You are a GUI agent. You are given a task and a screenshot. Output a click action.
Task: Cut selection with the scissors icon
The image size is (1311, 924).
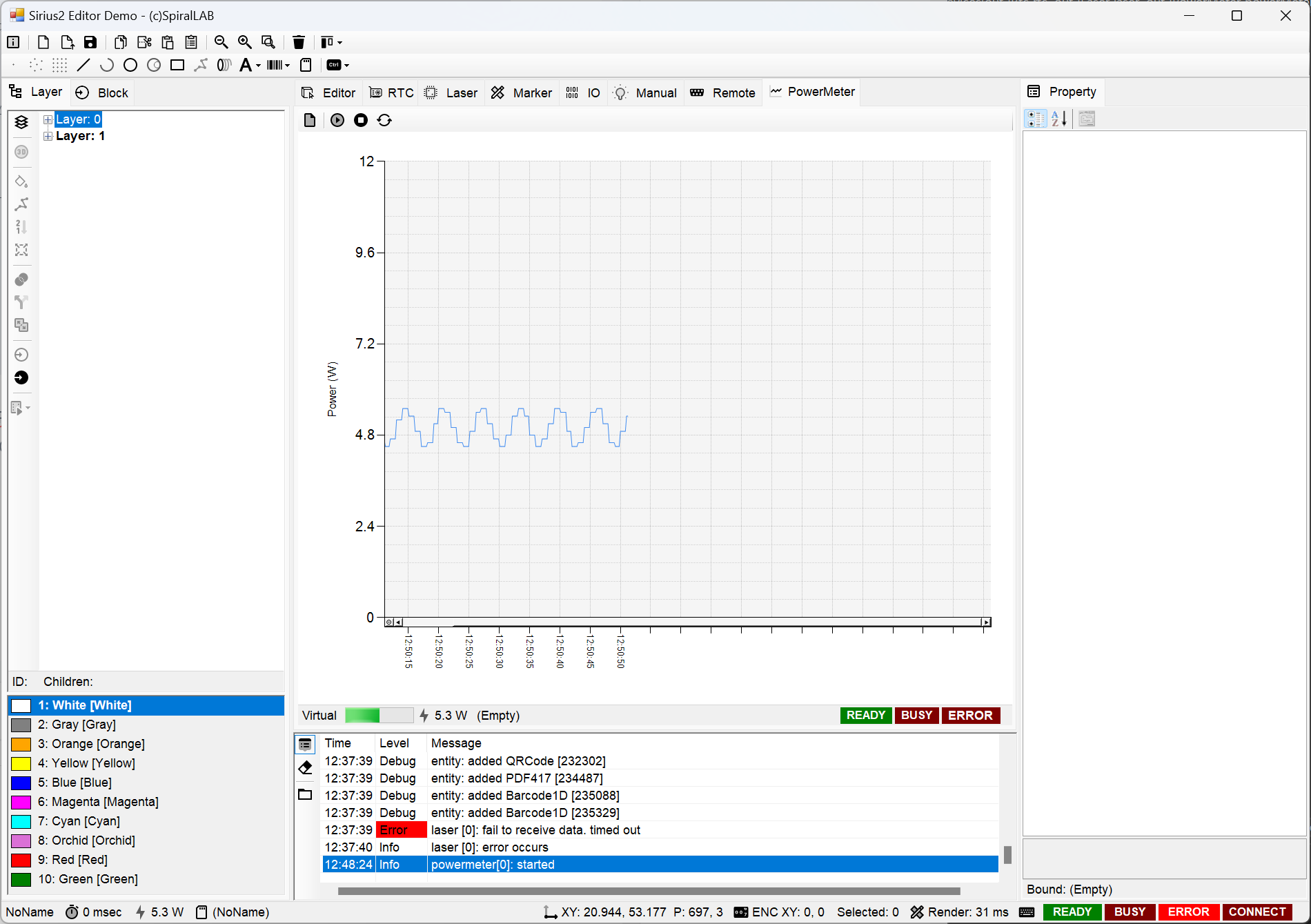click(144, 42)
